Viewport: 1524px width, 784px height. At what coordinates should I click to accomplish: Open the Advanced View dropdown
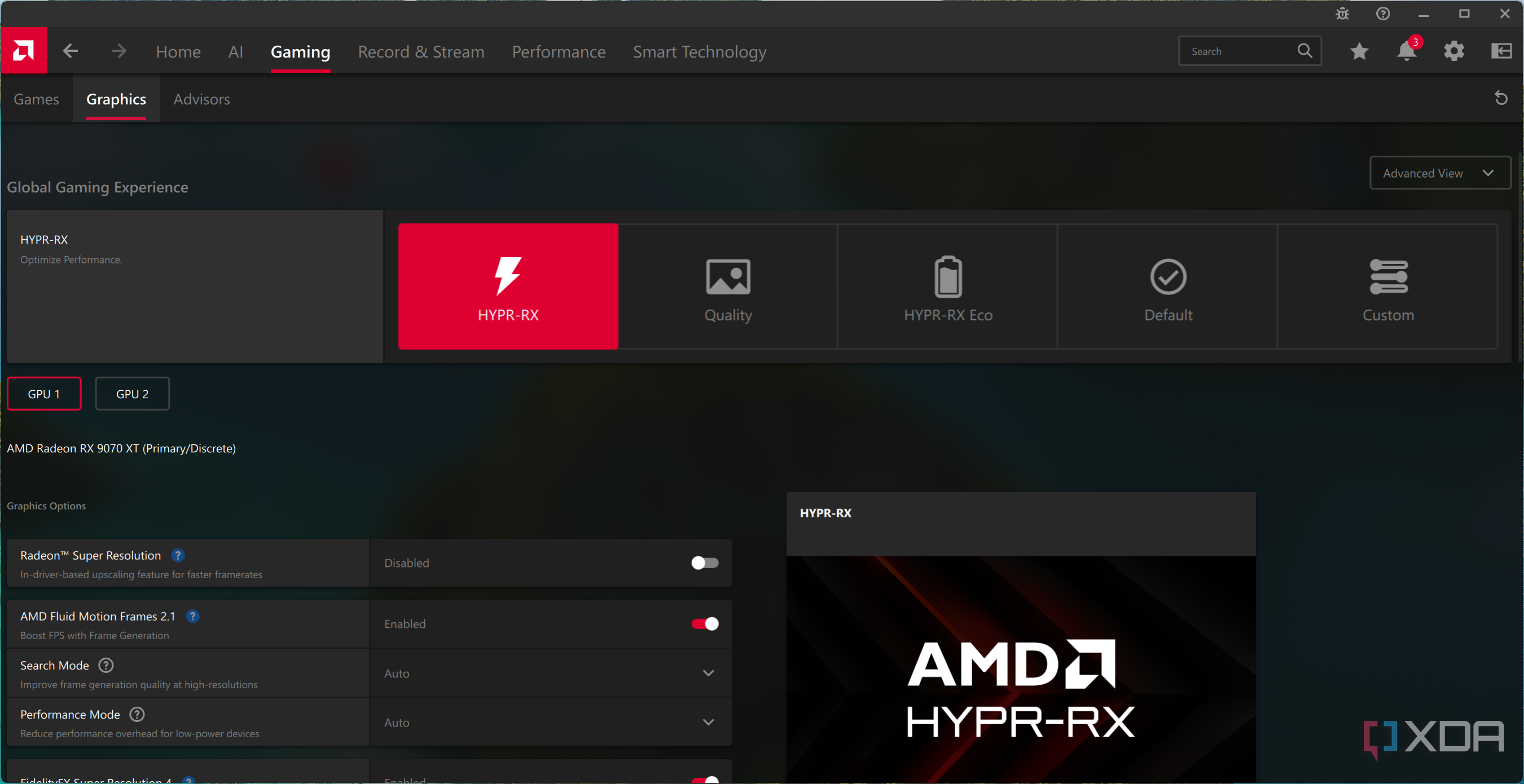(1439, 173)
